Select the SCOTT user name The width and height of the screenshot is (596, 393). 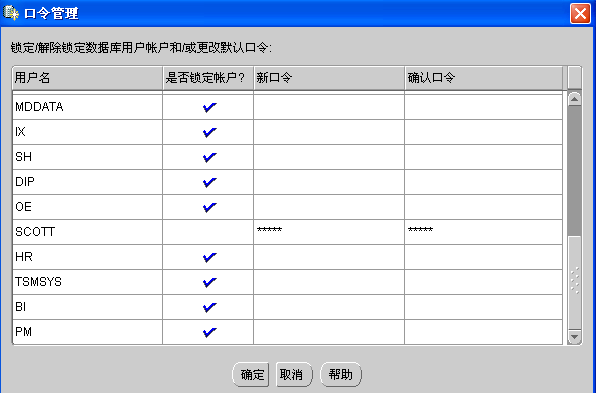tap(35, 232)
